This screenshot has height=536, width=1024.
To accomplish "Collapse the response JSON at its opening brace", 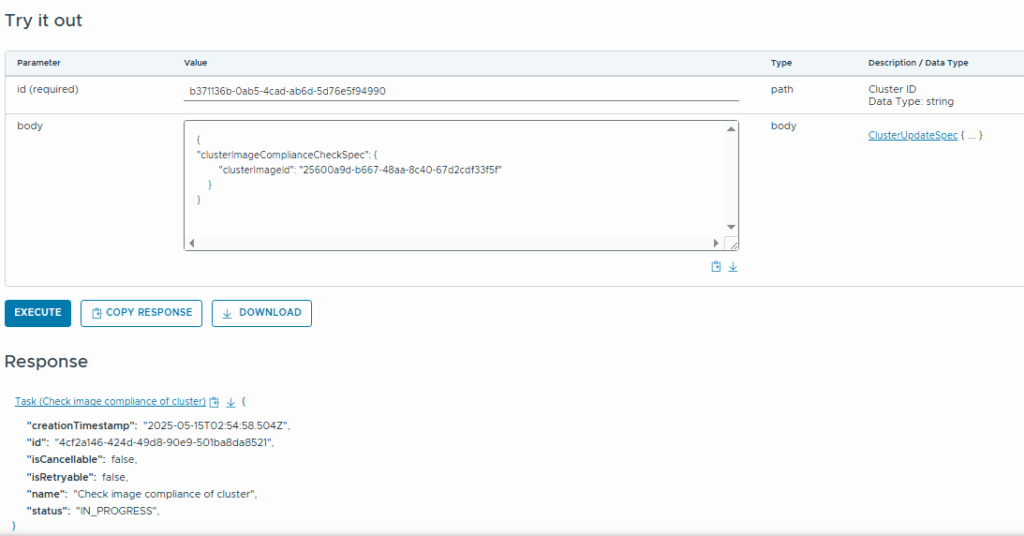I will (243, 402).
